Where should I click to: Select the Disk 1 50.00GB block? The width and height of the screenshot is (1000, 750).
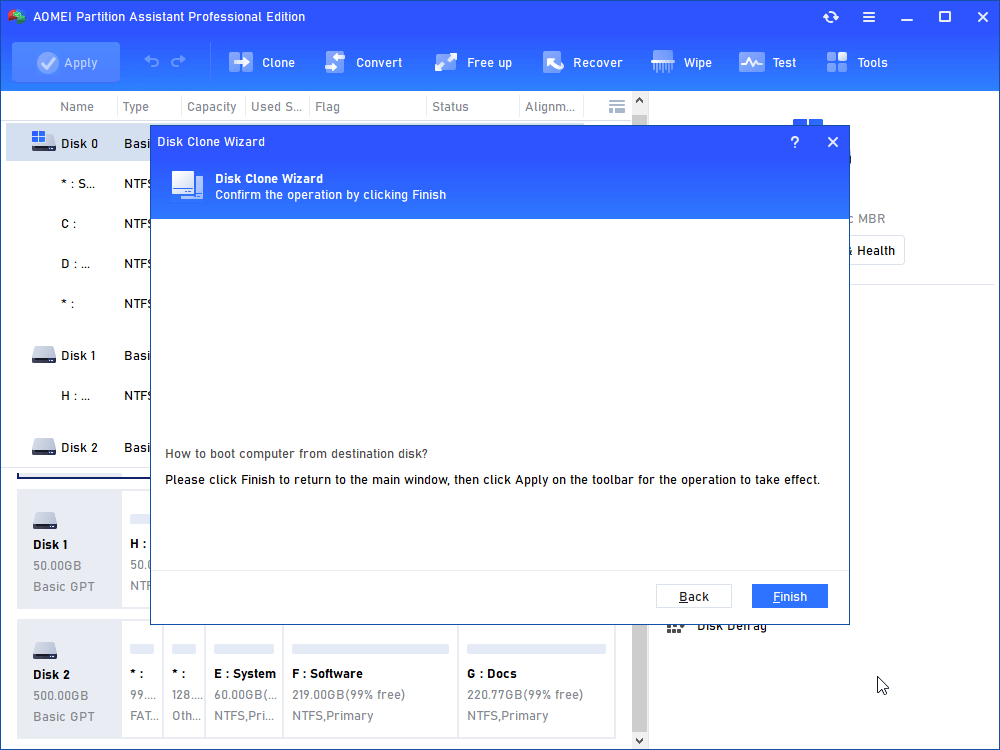click(x=69, y=549)
